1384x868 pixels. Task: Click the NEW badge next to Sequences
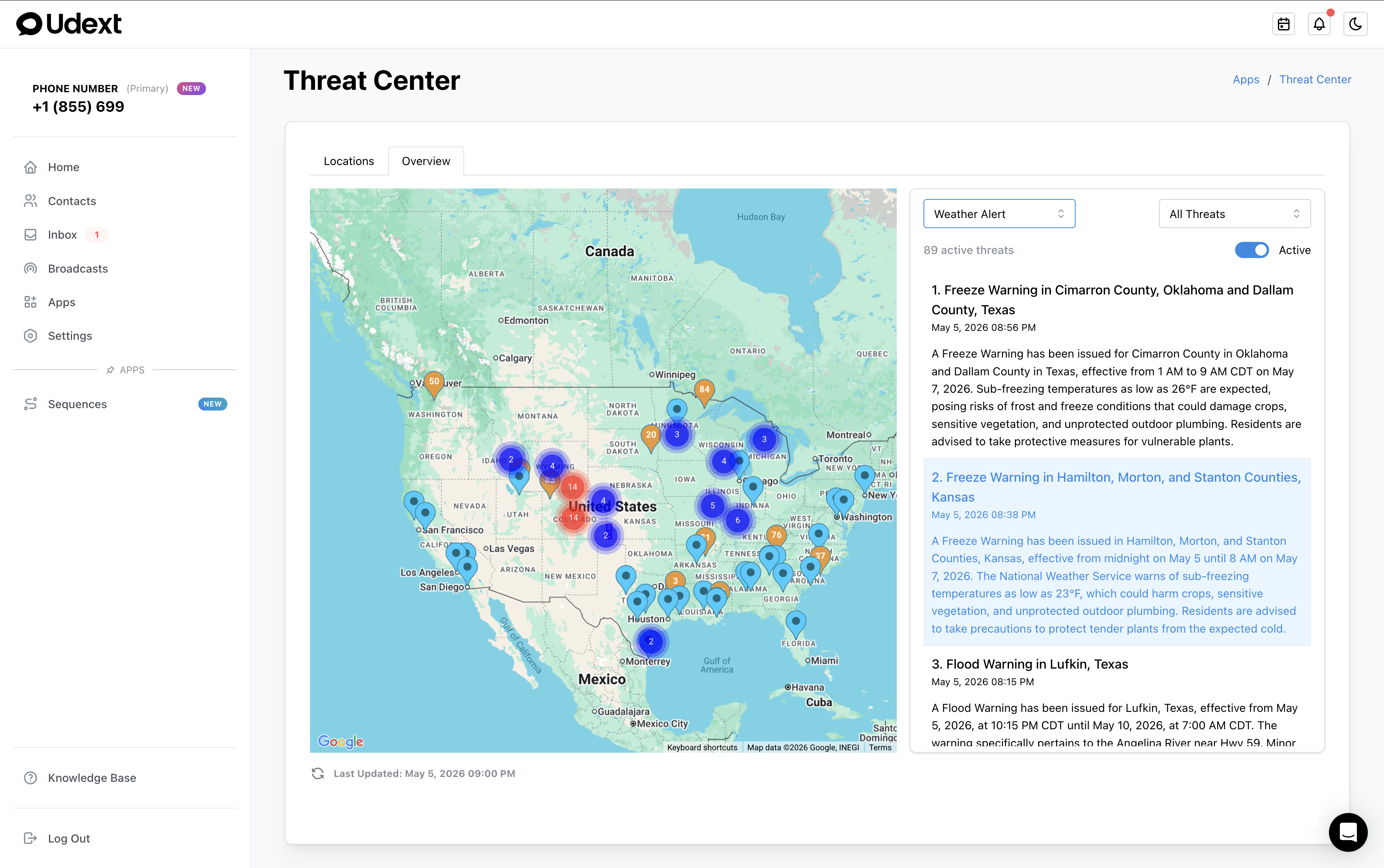pos(212,404)
